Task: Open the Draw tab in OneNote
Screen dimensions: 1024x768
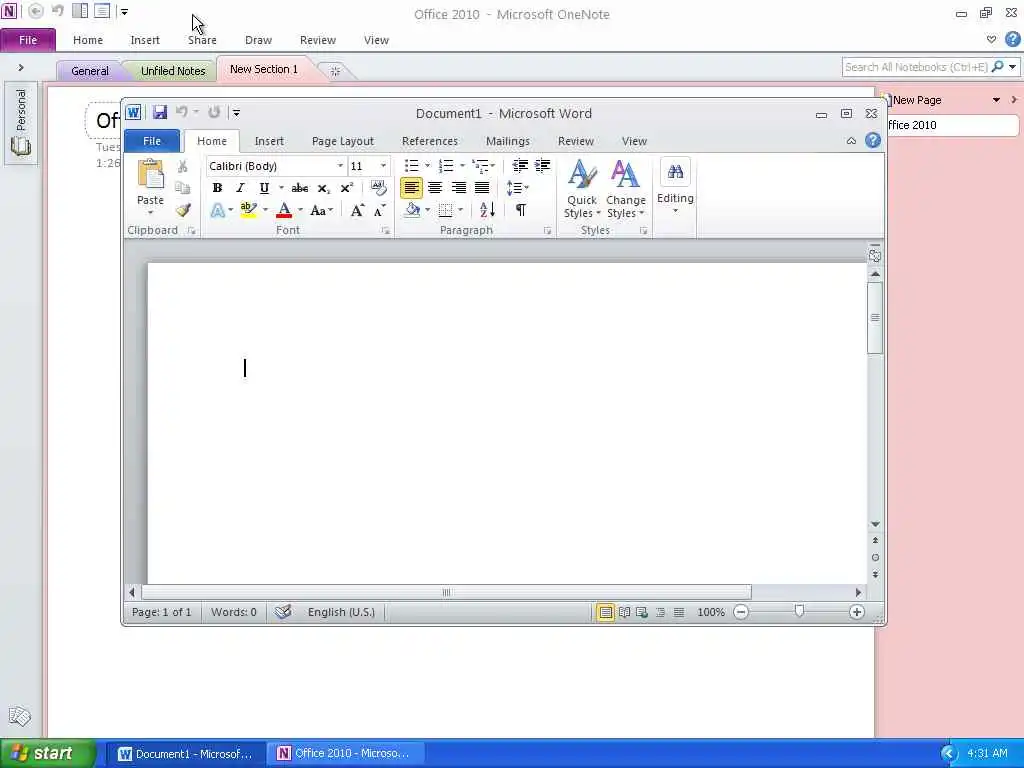Action: point(258,40)
